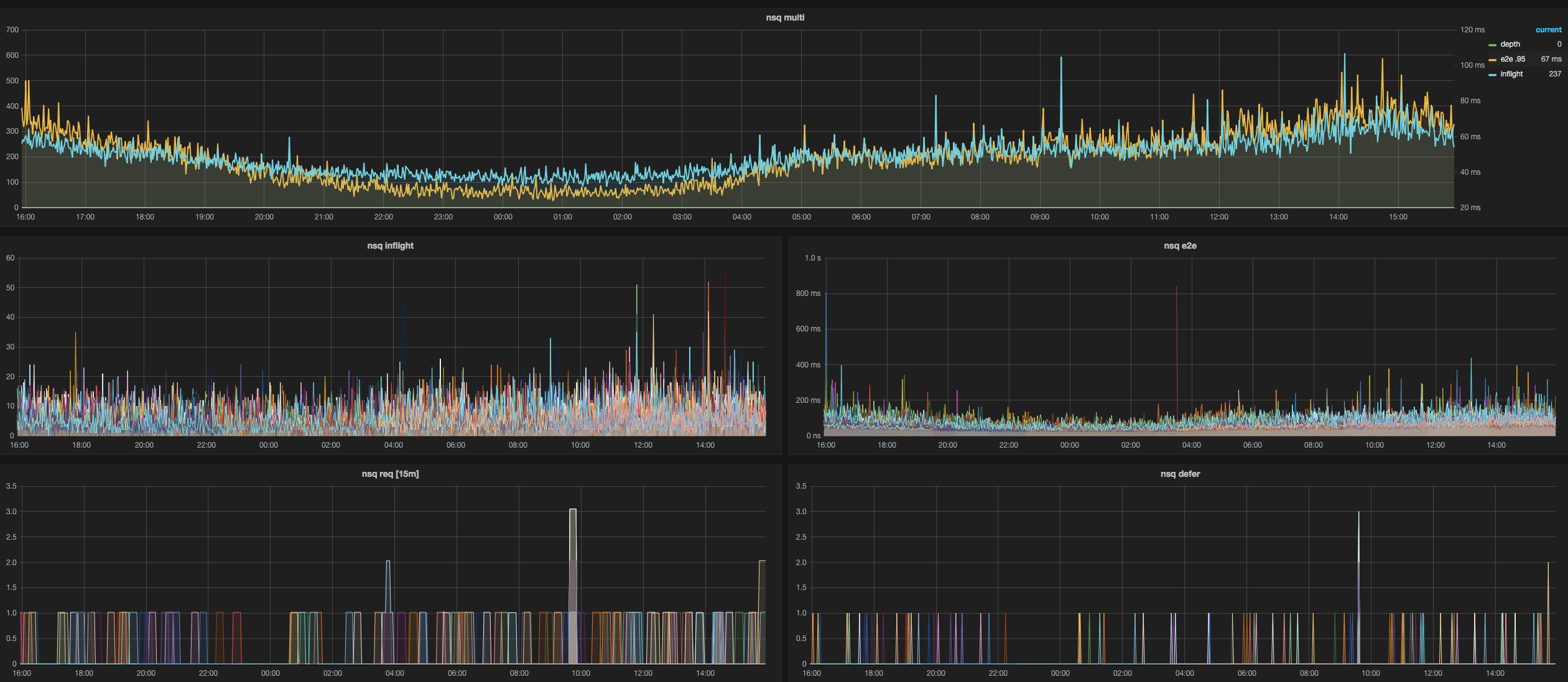Viewport: 1568px width, 682px height.
Task: Open the nsq req [15m] panel menu
Action: (x=390, y=474)
